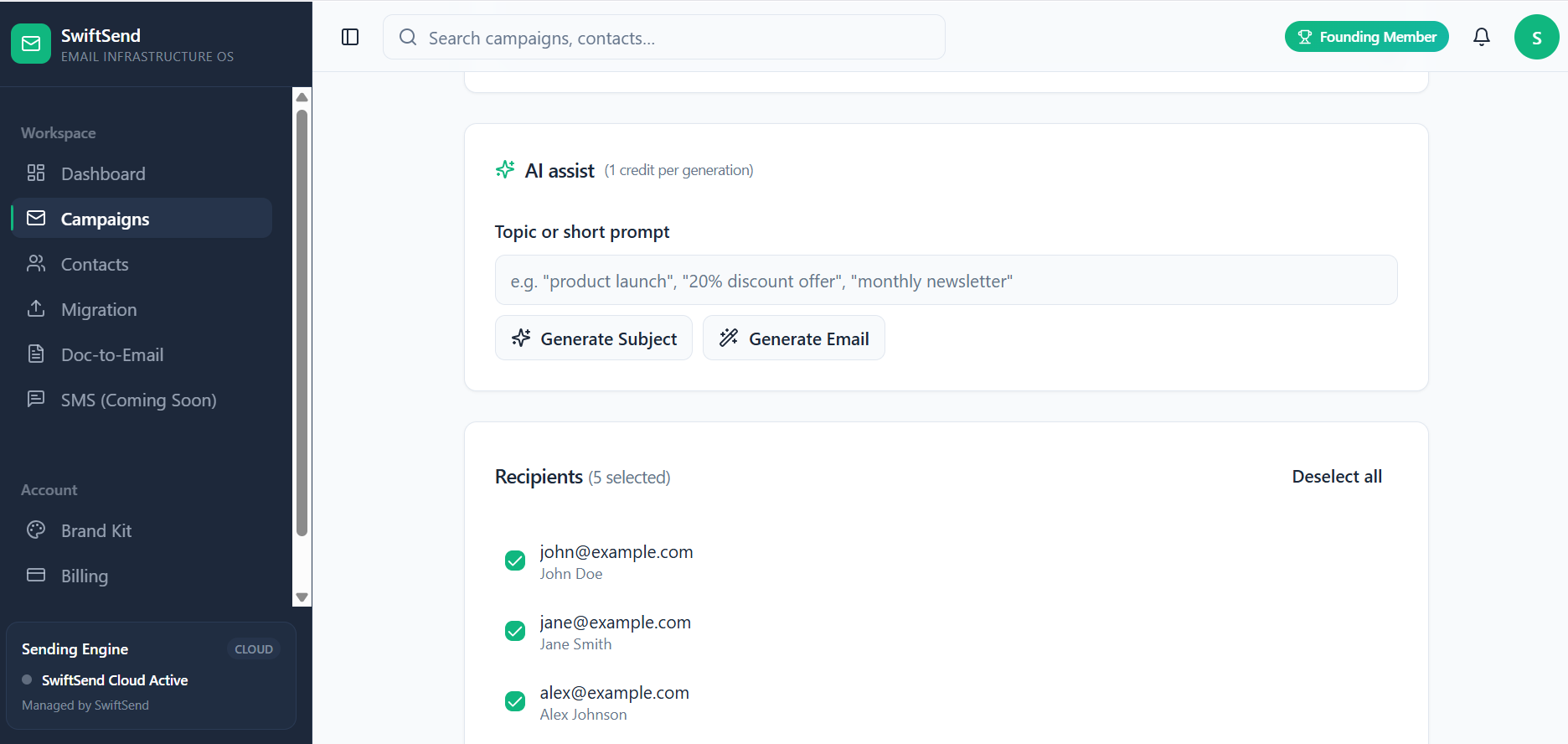Focus the search campaigns, contacts field

(x=664, y=38)
